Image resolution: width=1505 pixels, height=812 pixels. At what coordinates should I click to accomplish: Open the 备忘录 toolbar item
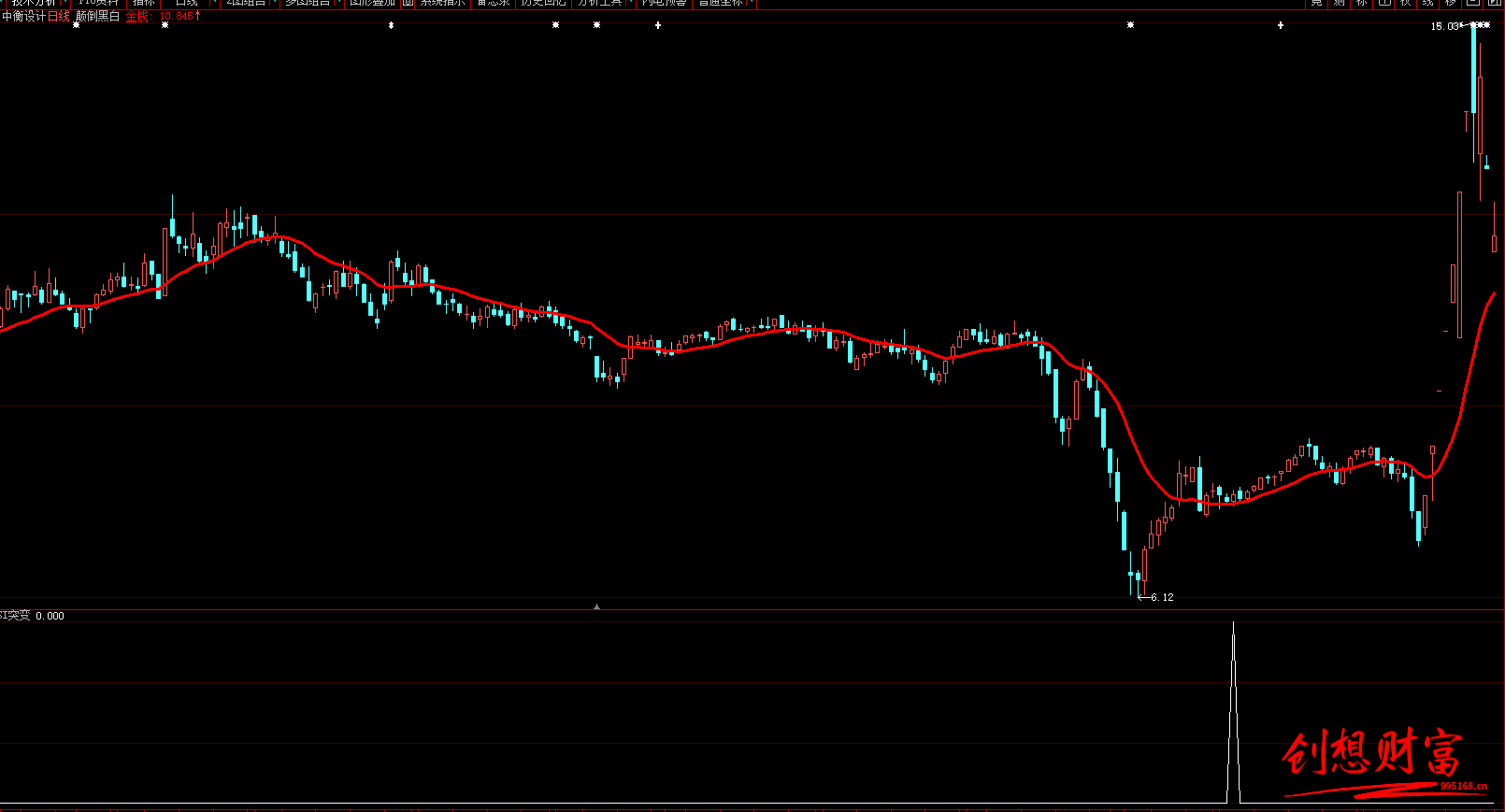494,3
